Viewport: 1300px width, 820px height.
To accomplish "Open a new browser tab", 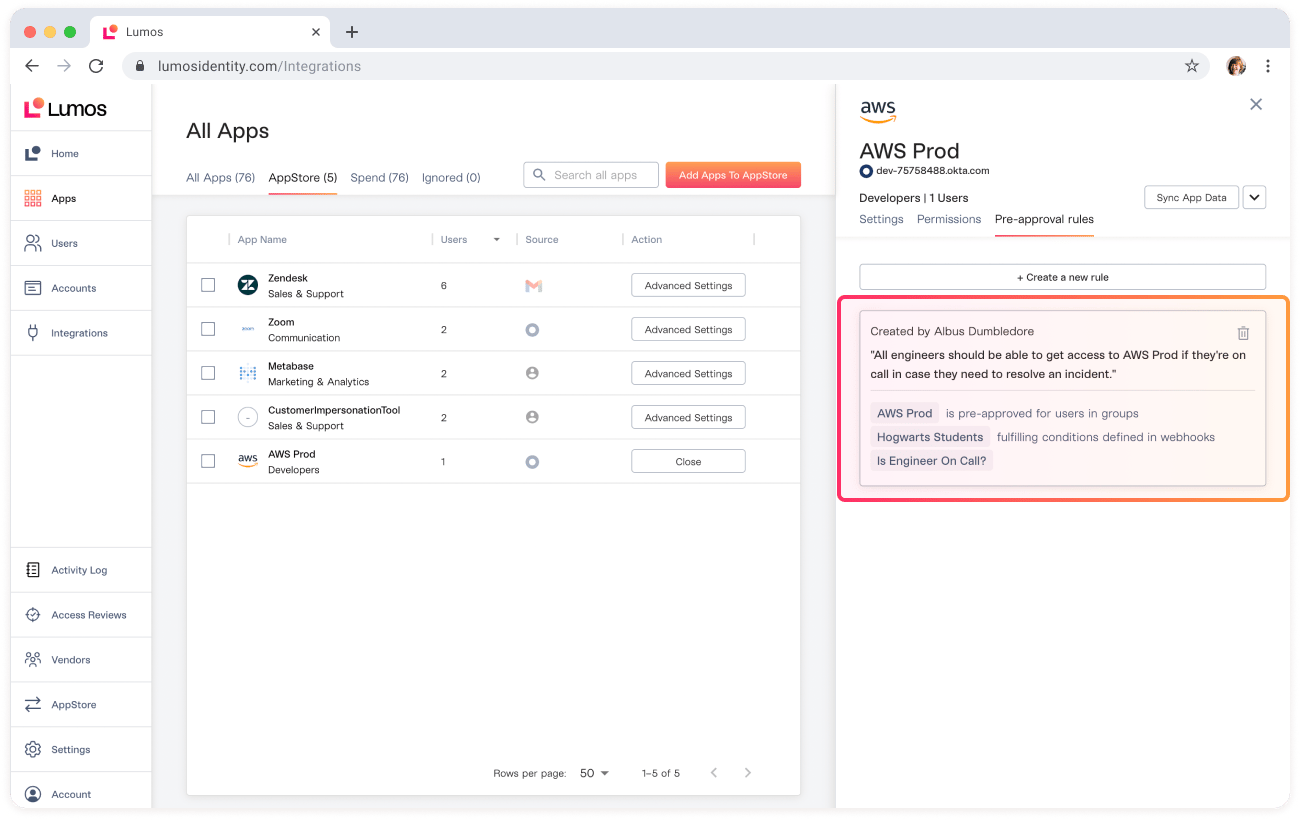I will point(351,32).
